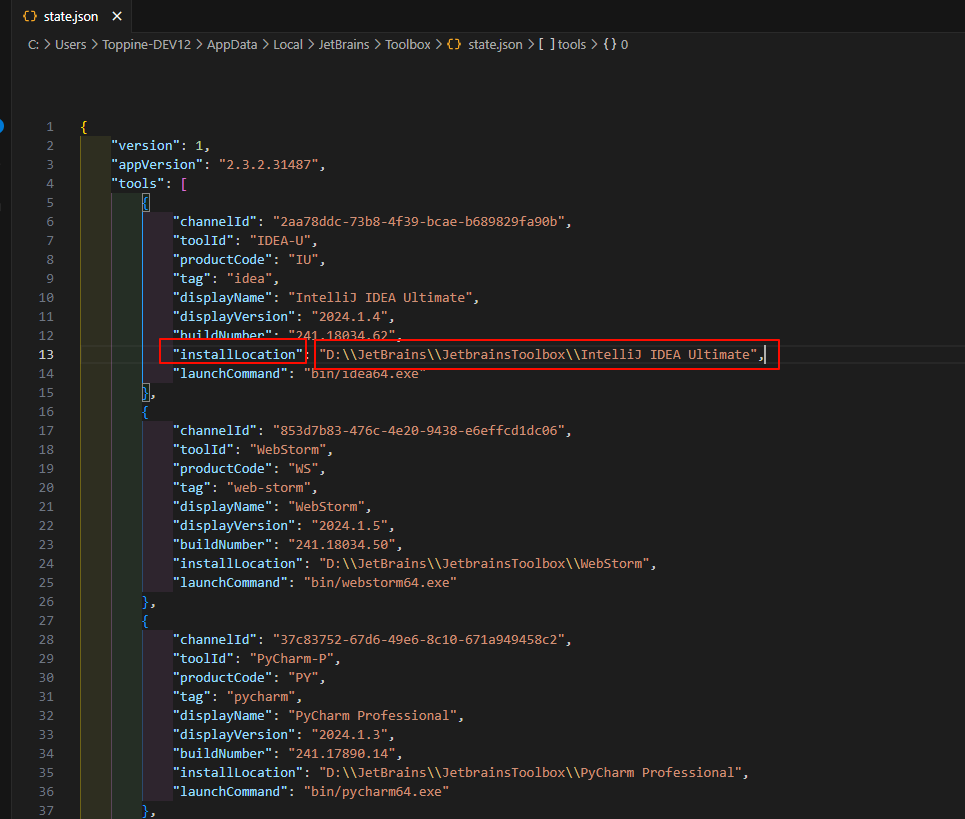Click the tag value "web-storm"
The width and height of the screenshot is (965, 819).
(x=269, y=488)
